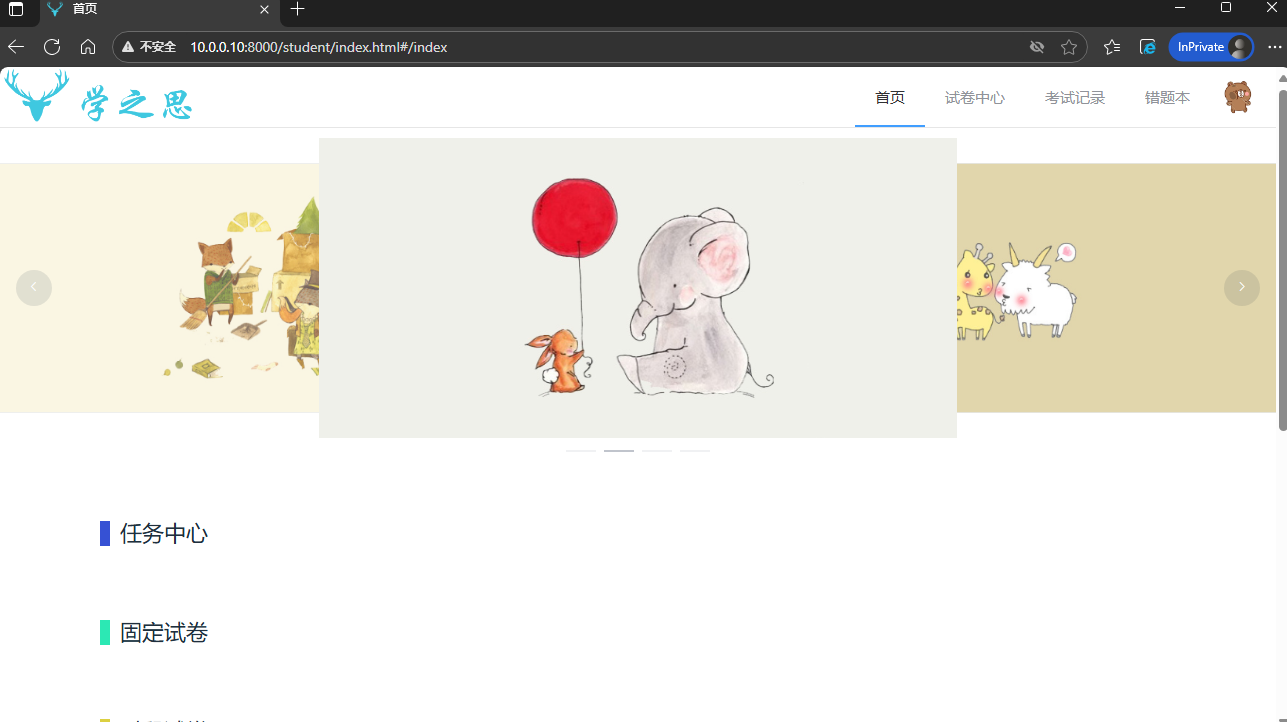Click the 学之思 deer logo
This screenshot has height=722, width=1287.
[98, 97]
